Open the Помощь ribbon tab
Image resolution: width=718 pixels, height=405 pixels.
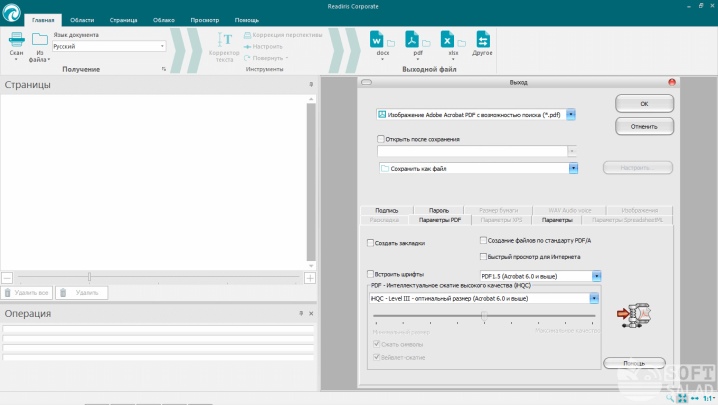(247, 20)
